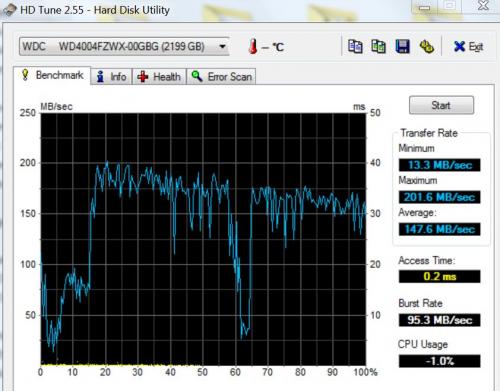This screenshot has width=500, height=391.
Task: Go to the Error Scan tab
Action: pos(221,77)
